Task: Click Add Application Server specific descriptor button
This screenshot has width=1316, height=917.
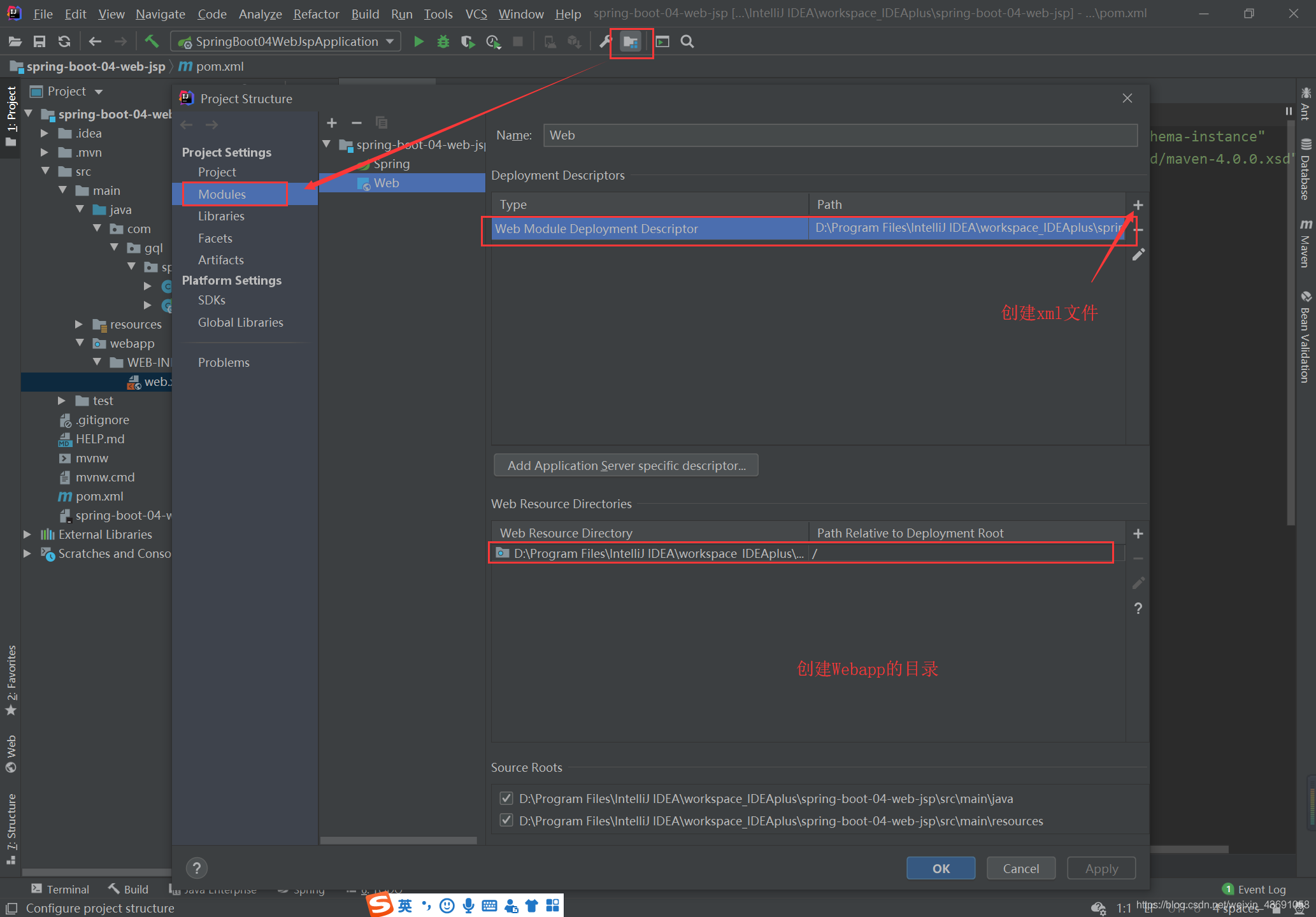Action: (626, 466)
